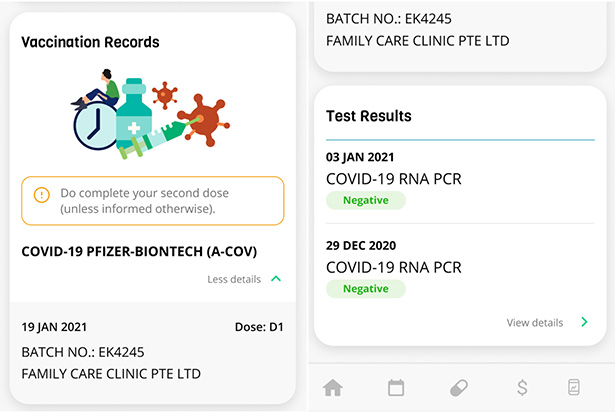Open the dollar sign payments icon
This screenshot has width=615, height=413.
click(x=522, y=388)
